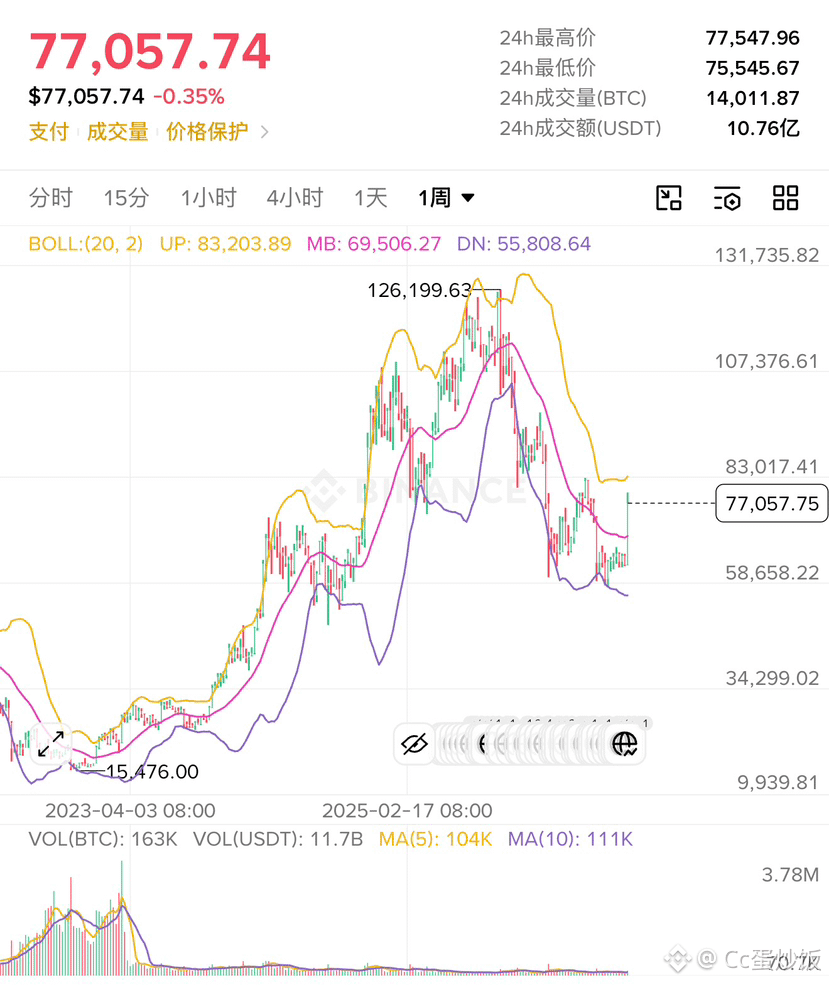Screen dimensions: 829x985
Task: Select the 1小时 timeframe
Action: [x=209, y=198]
